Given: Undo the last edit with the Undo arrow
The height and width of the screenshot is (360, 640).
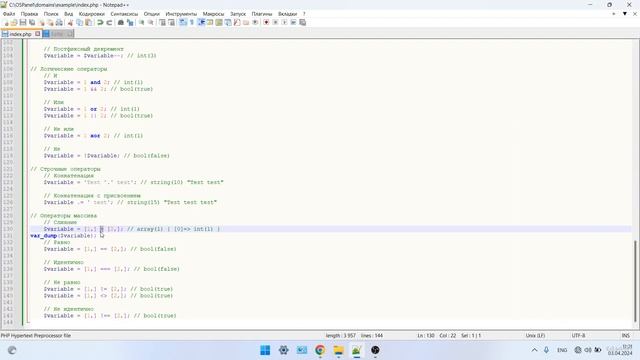Looking at the screenshot, I should (x=100, y=22).
